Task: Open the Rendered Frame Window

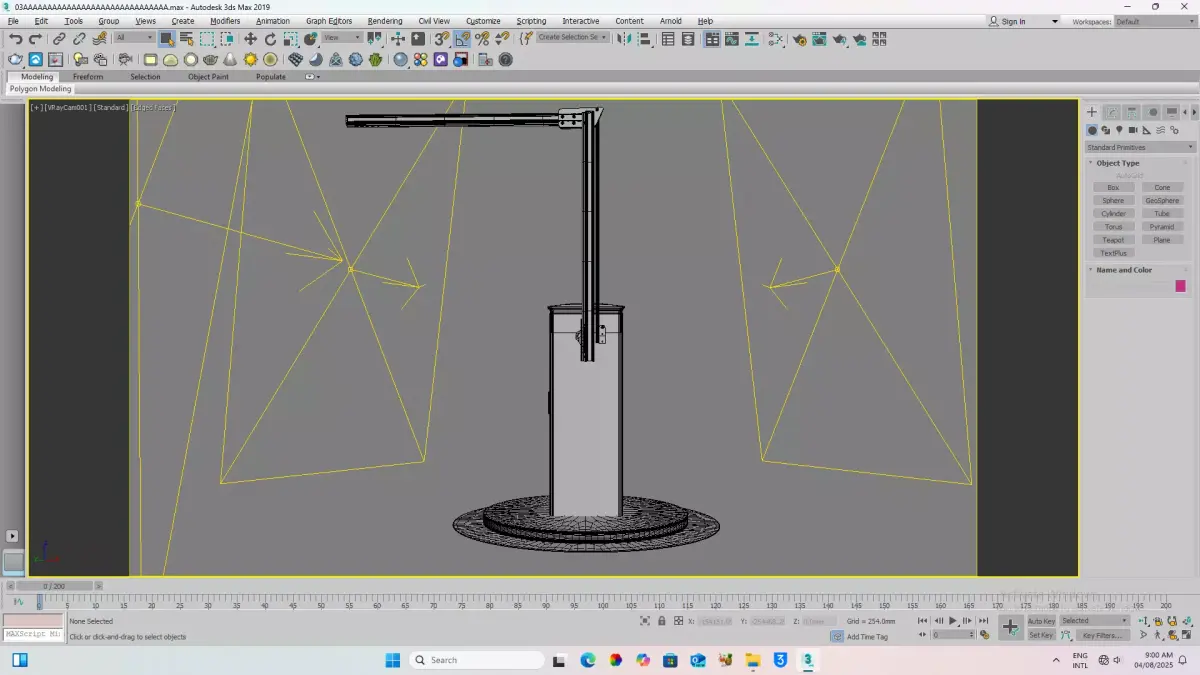Action: tap(820, 39)
